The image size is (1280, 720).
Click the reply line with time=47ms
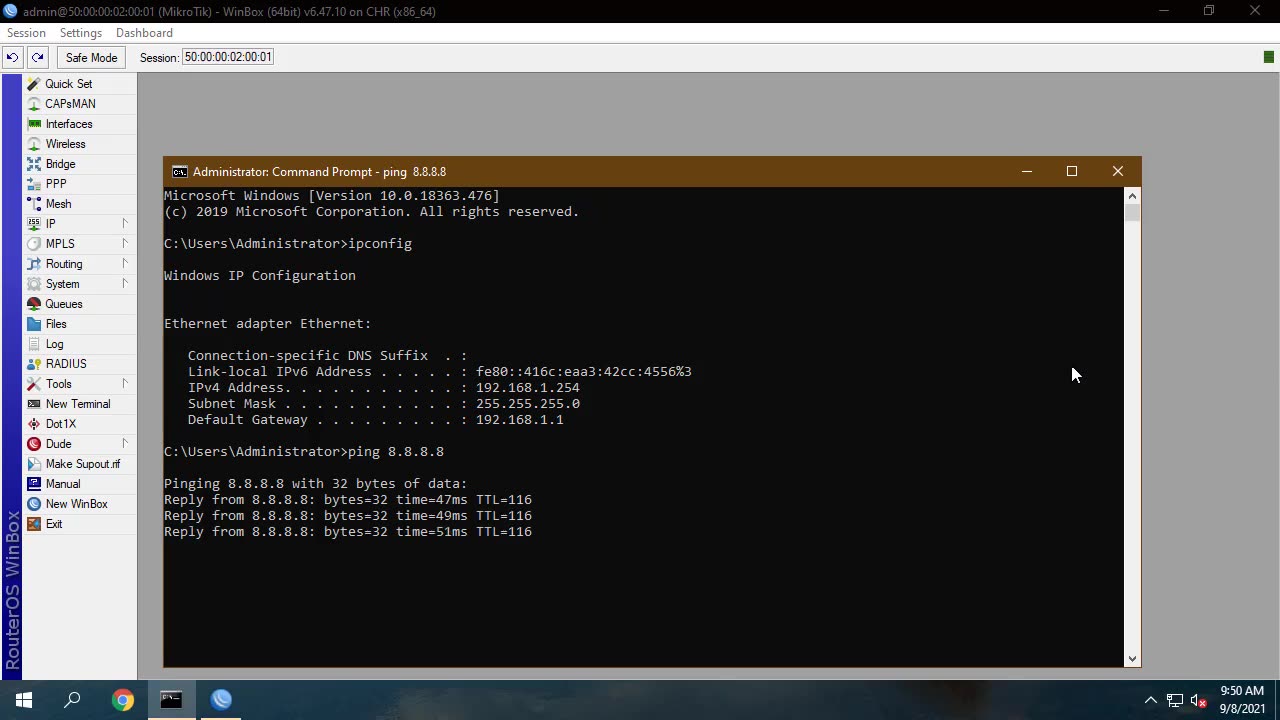coord(348,500)
